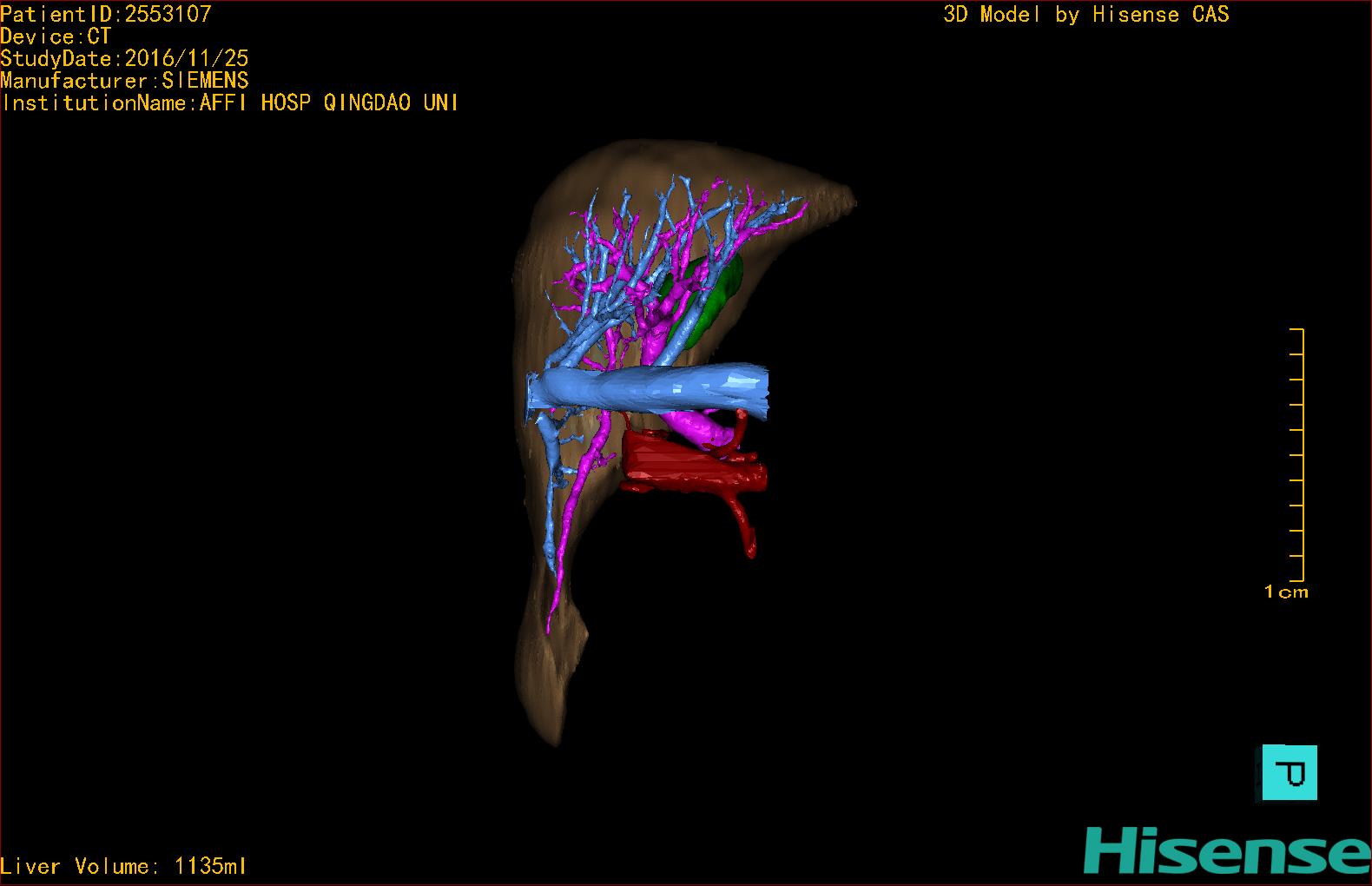Select the large blue inferior vena cava
The width and height of the screenshot is (1372, 886).
(660, 389)
